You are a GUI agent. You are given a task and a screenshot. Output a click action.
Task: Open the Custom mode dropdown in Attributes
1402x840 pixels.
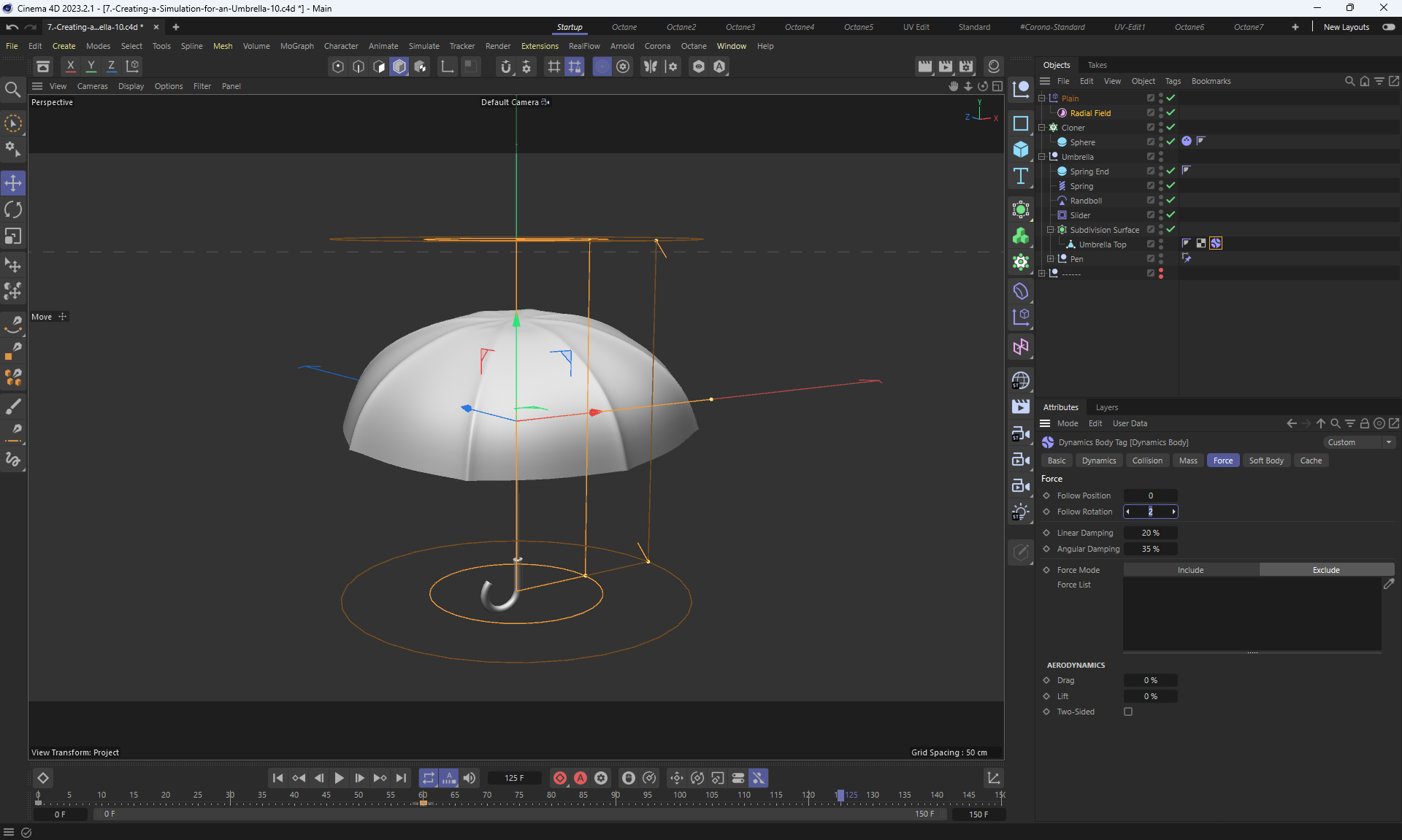[1360, 442]
